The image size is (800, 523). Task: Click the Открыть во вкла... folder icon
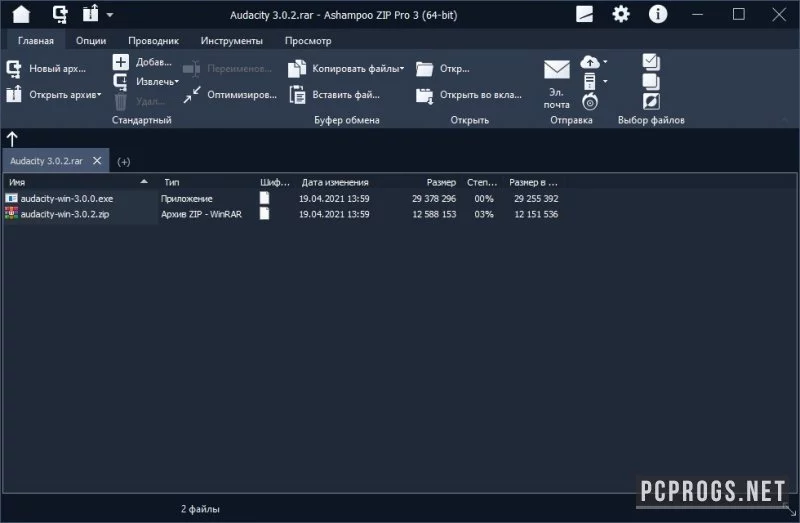click(x=424, y=95)
